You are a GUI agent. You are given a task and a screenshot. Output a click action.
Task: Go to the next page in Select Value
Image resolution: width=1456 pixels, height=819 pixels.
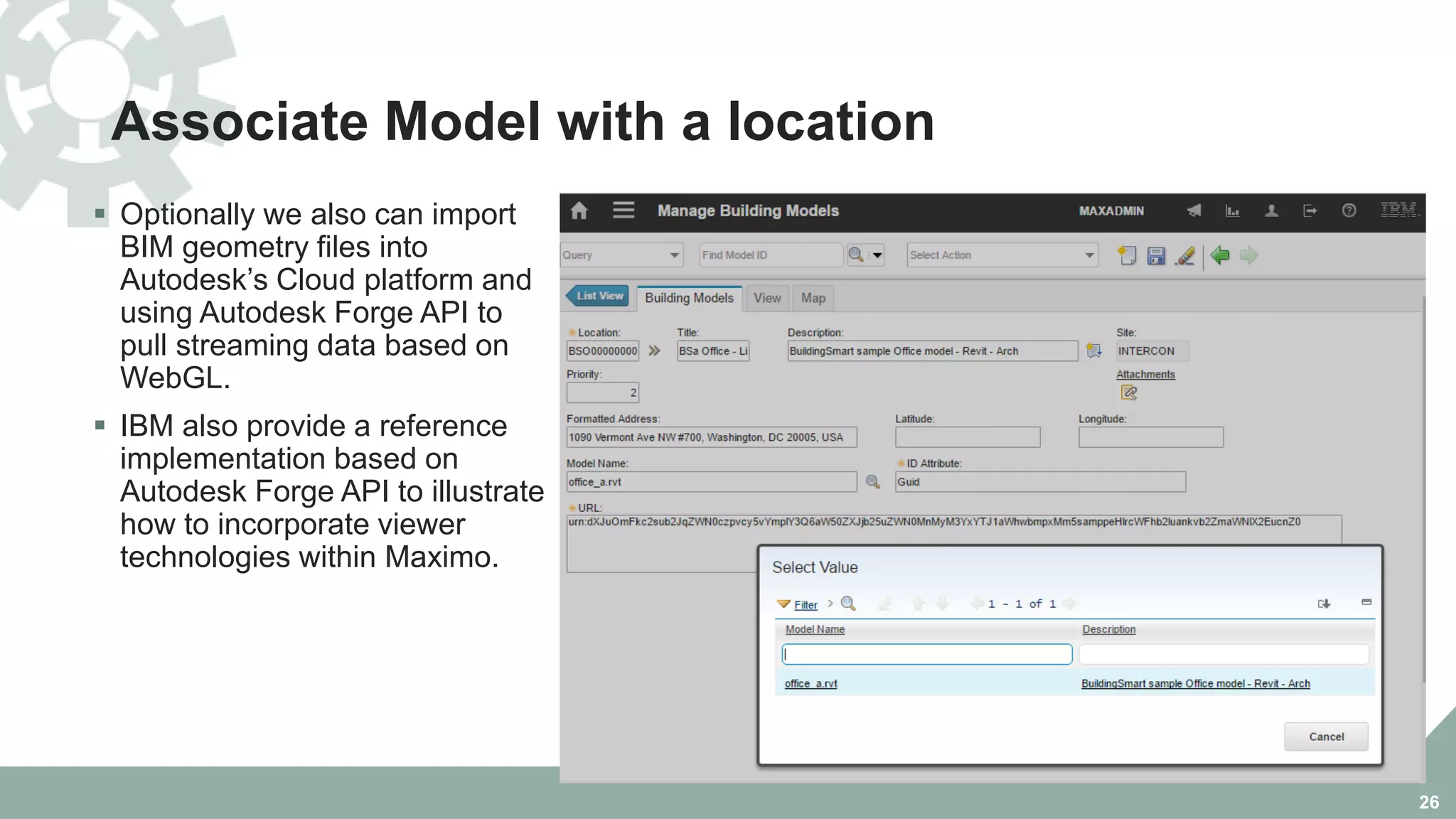click(x=1069, y=604)
